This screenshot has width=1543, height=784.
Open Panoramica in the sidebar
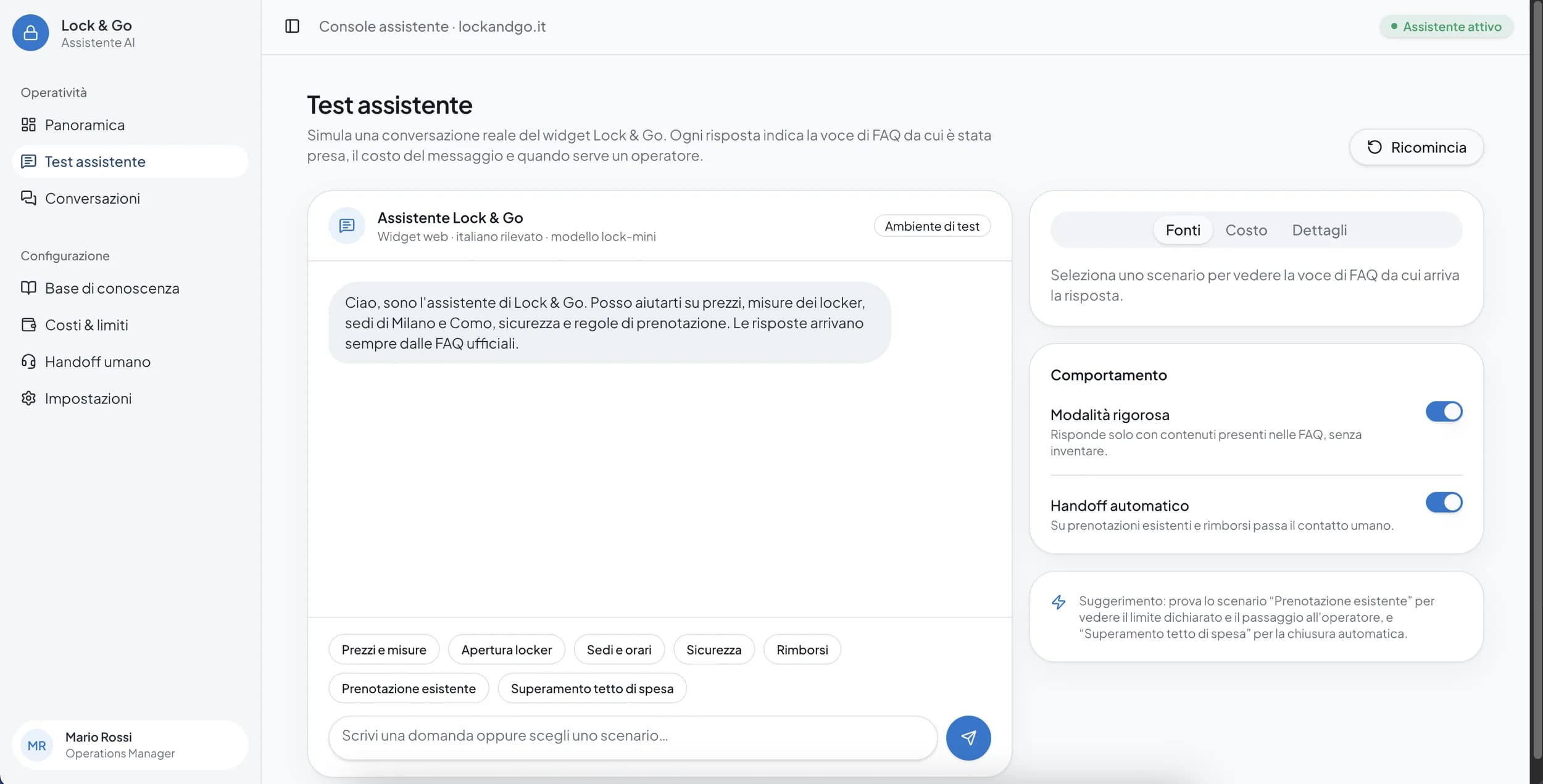[x=130, y=125]
